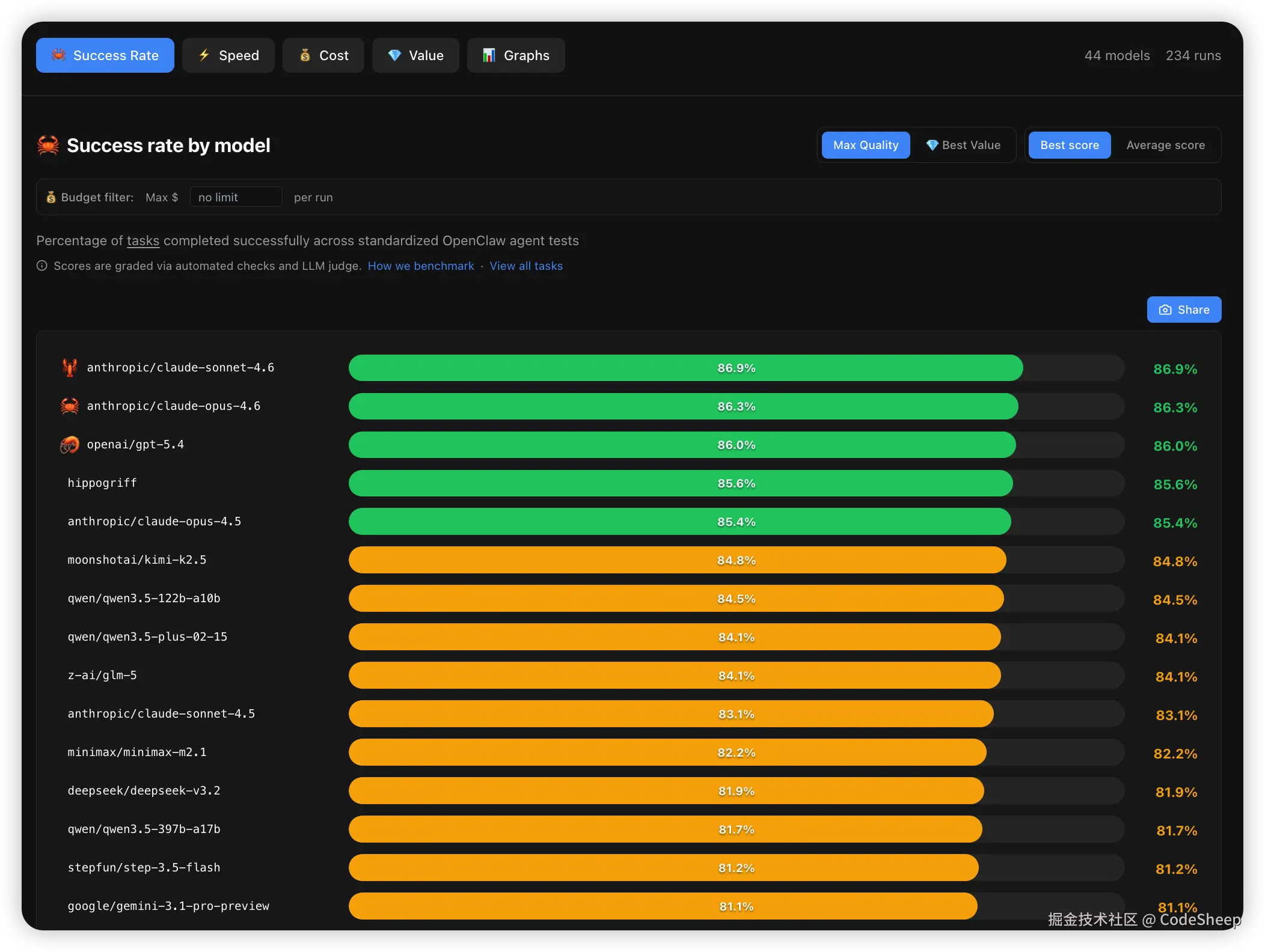Open the Cost tab
Viewport: 1265px width, 952px height.
pyautogui.click(x=323, y=55)
